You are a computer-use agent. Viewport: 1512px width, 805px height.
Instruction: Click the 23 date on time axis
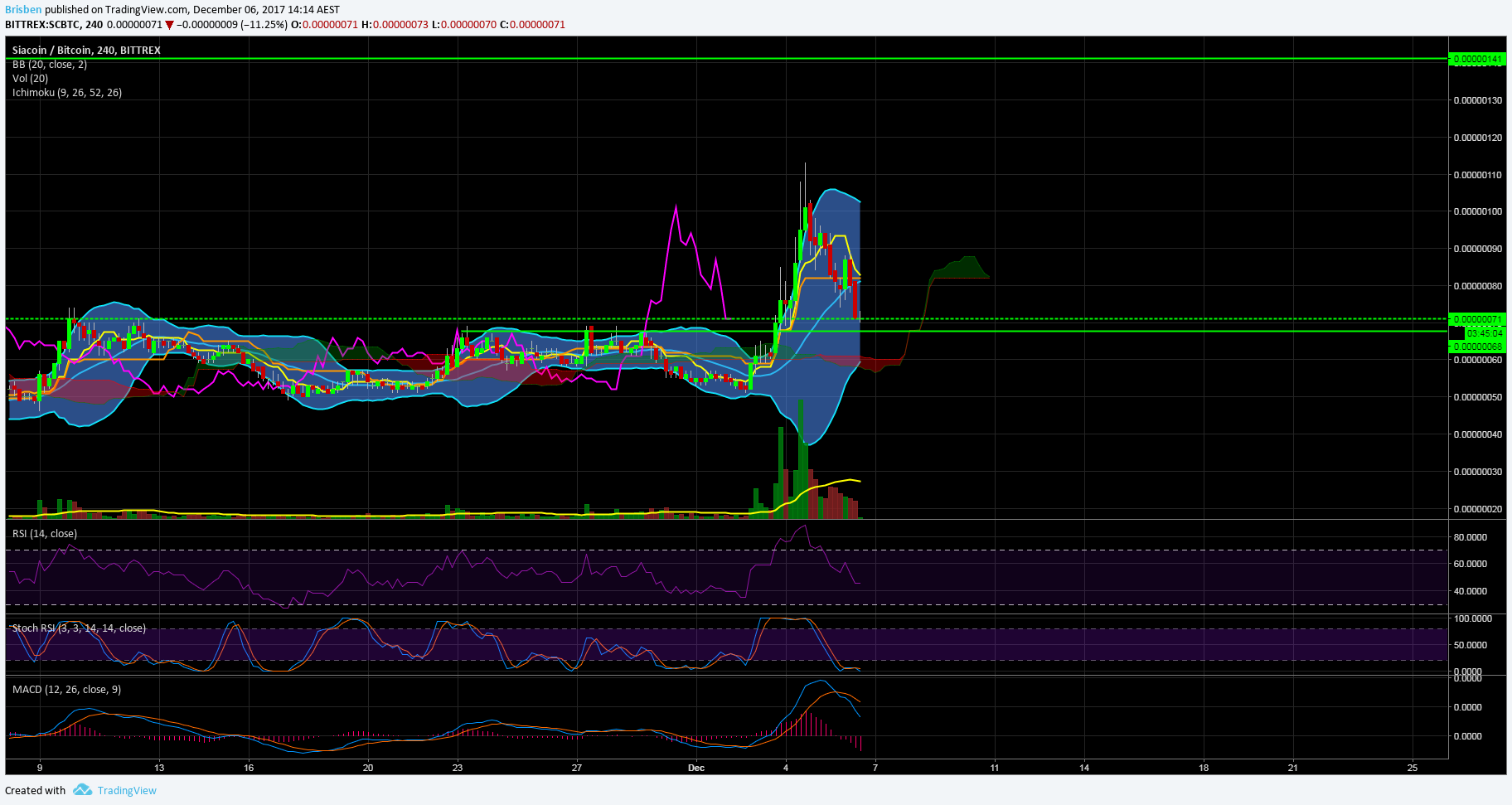tap(458, 768)
